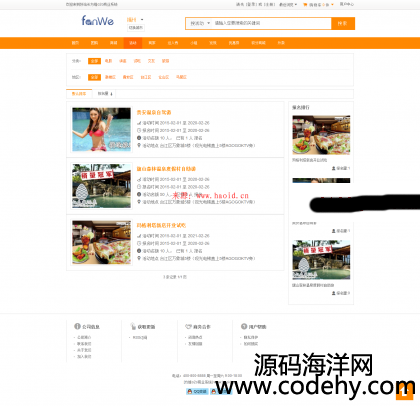The width and height of the screenshot is (420, 406).
Task: Click the handshake icon in footer
Action: 188,327
